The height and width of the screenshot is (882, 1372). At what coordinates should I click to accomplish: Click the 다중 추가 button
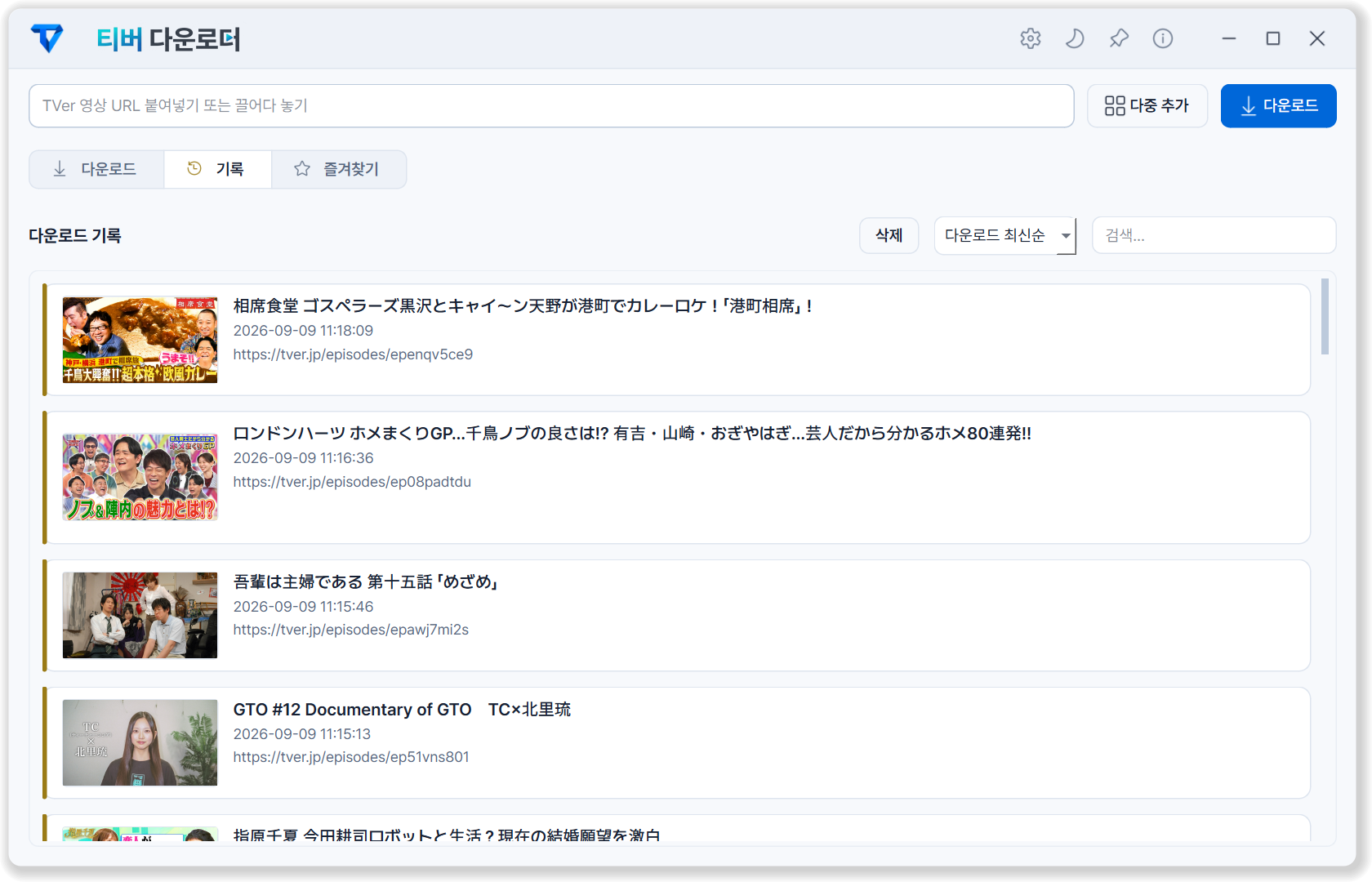point(1147,106)
